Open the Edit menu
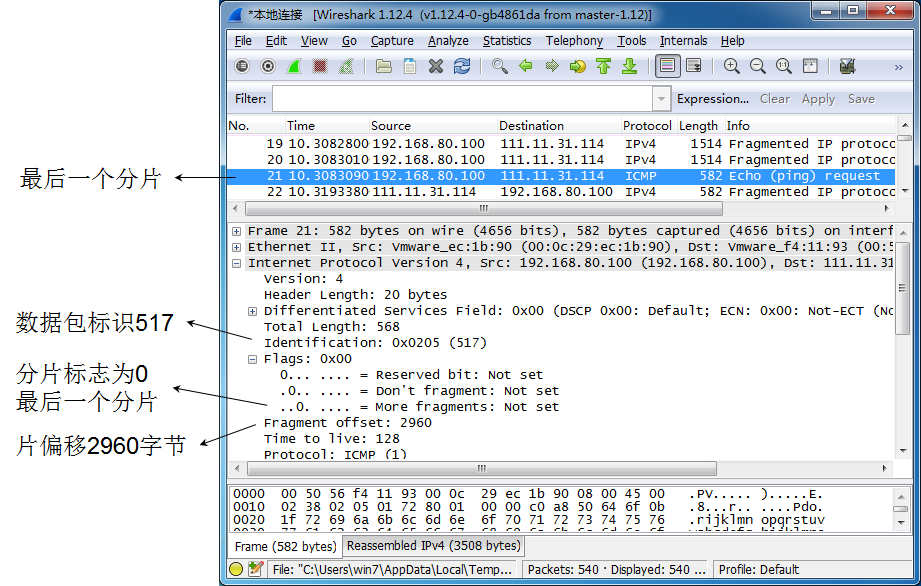Screen dimensions: 921x586 point(276,41)
